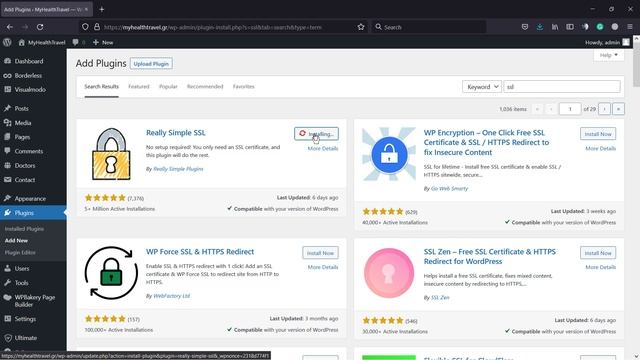Click the current page number field
Screen dimensions: 640x360
coord(570,109)
